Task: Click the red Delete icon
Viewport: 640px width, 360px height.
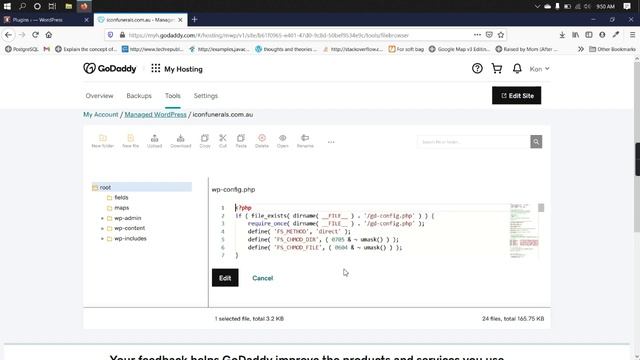Action: tap(262, 141)
